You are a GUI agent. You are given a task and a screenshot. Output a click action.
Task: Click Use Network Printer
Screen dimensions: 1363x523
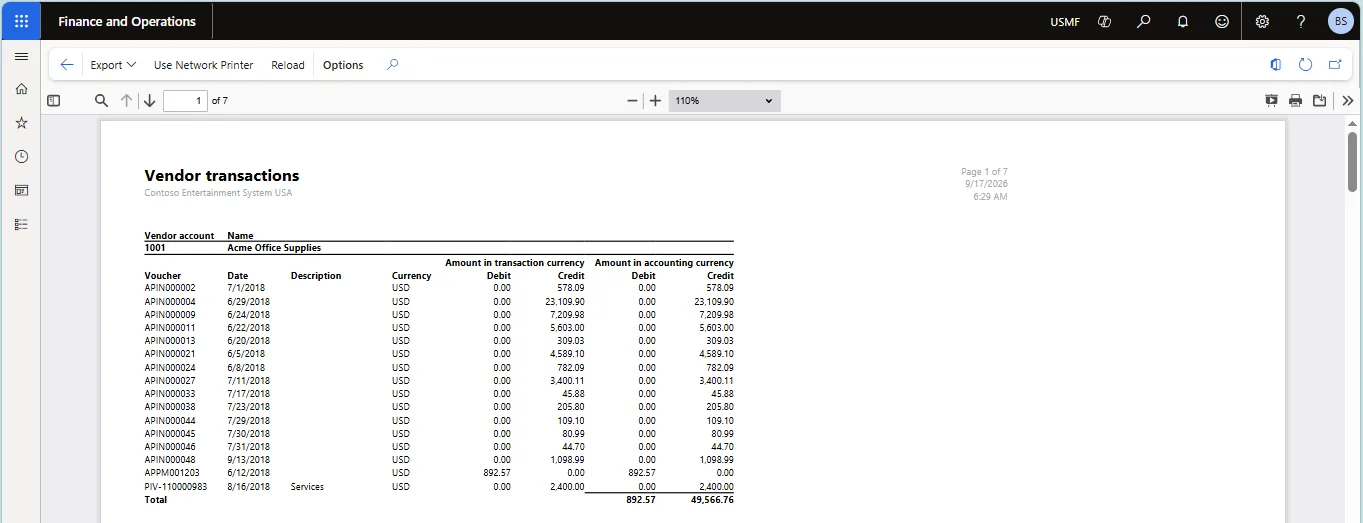[x=204, y=65]
